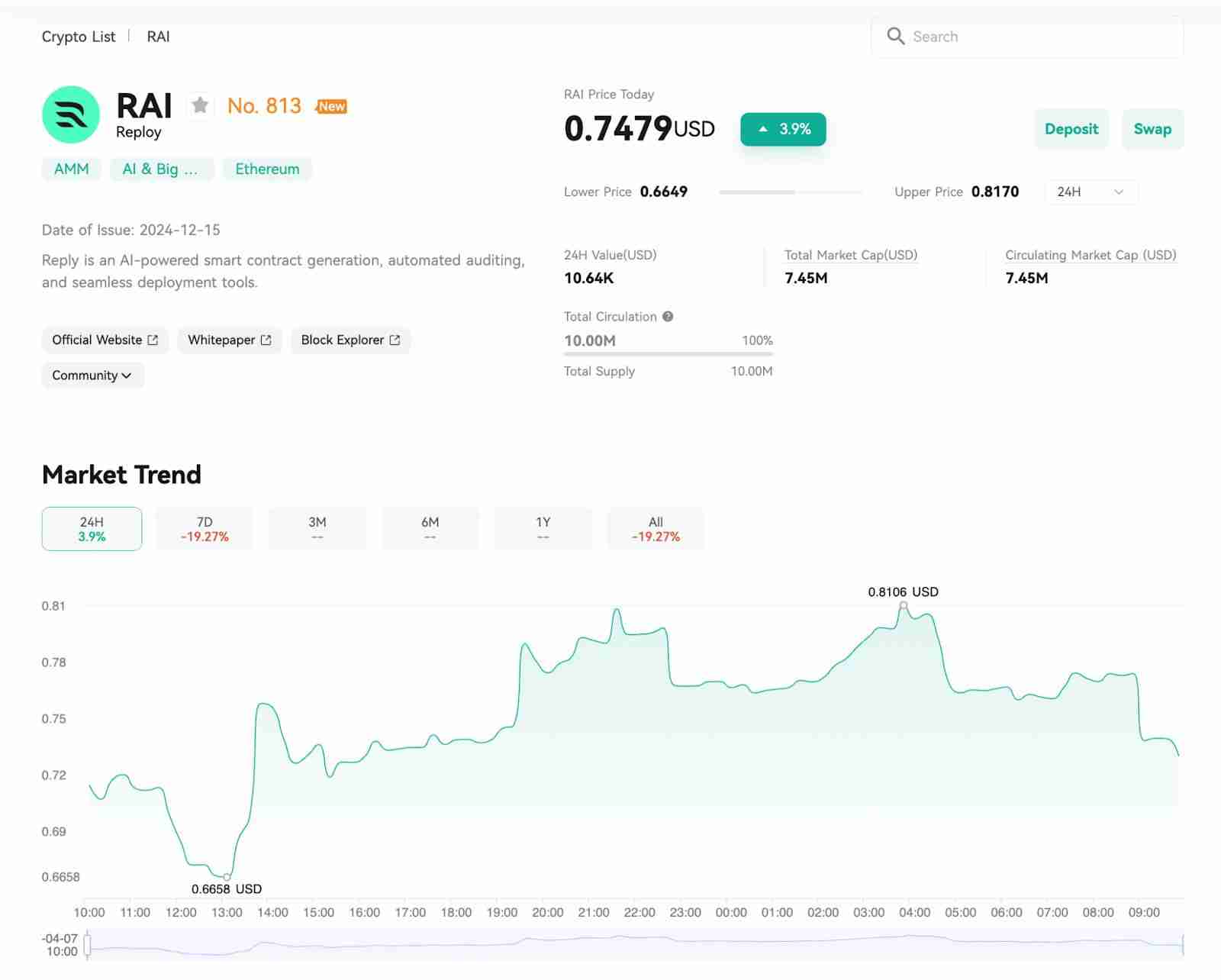Switch to the All time range tab

[x=656, y=529]
